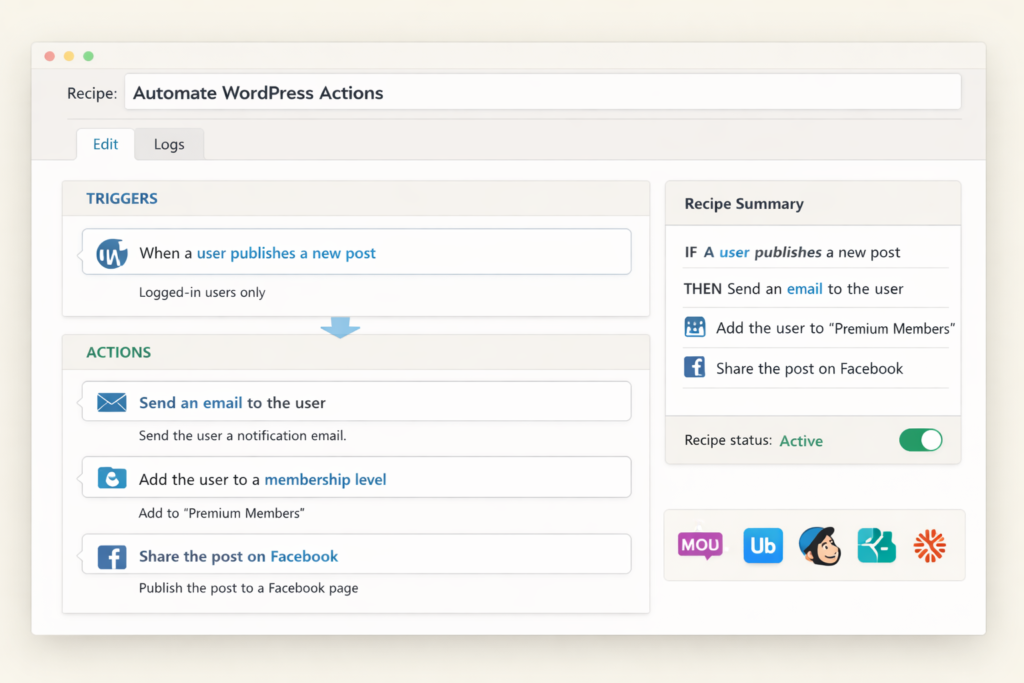The image size is (1024, 683).
Task: Click the email link in Recipe Summary
Action: (x=805, y=289)
